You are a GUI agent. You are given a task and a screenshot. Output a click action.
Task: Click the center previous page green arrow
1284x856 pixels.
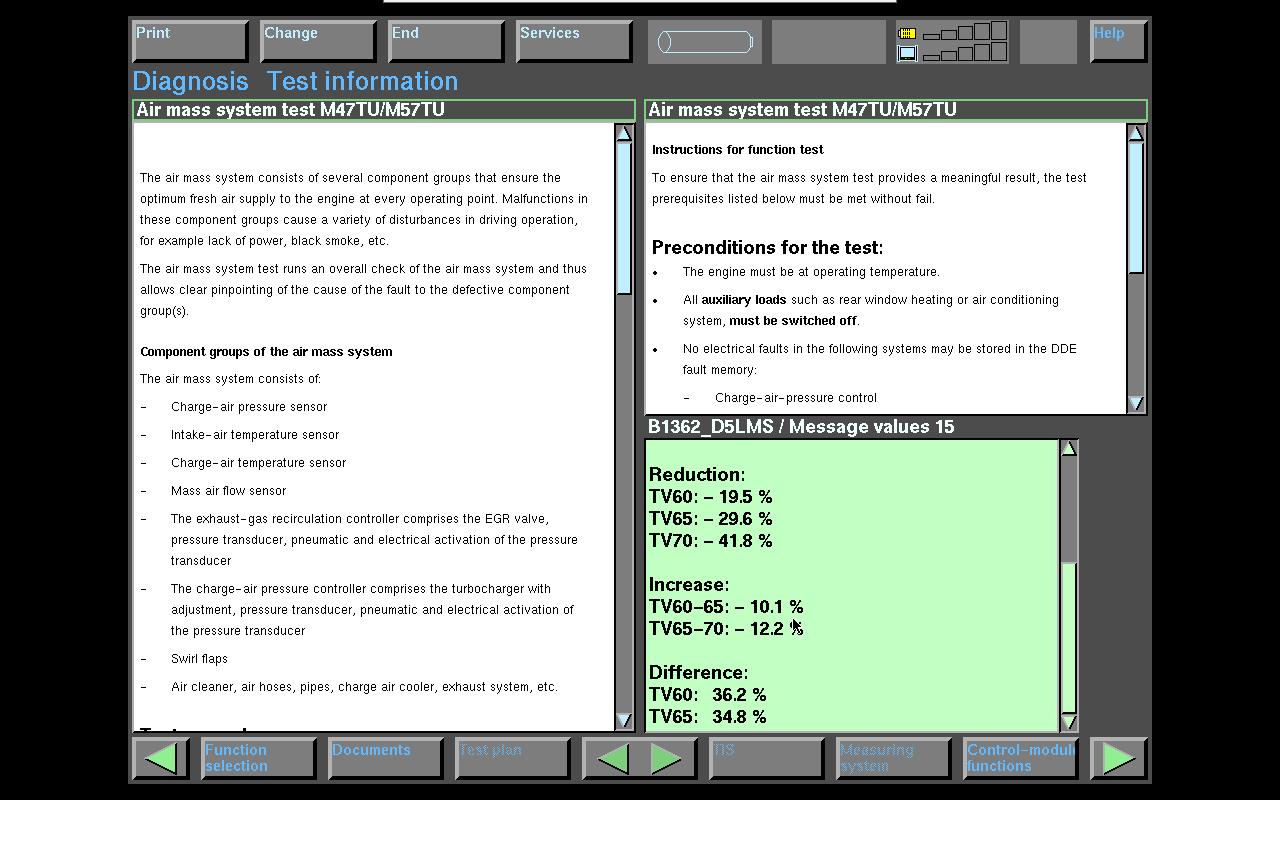coord(612,758)
